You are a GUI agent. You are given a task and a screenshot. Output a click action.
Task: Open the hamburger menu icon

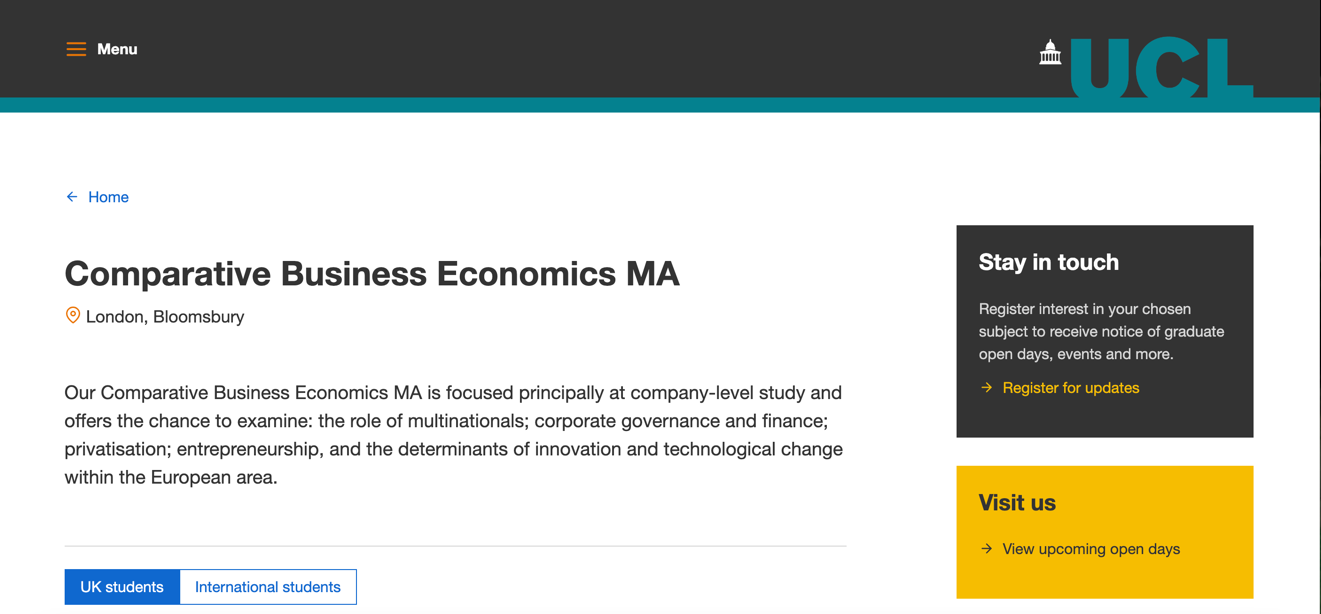(76, 49)
